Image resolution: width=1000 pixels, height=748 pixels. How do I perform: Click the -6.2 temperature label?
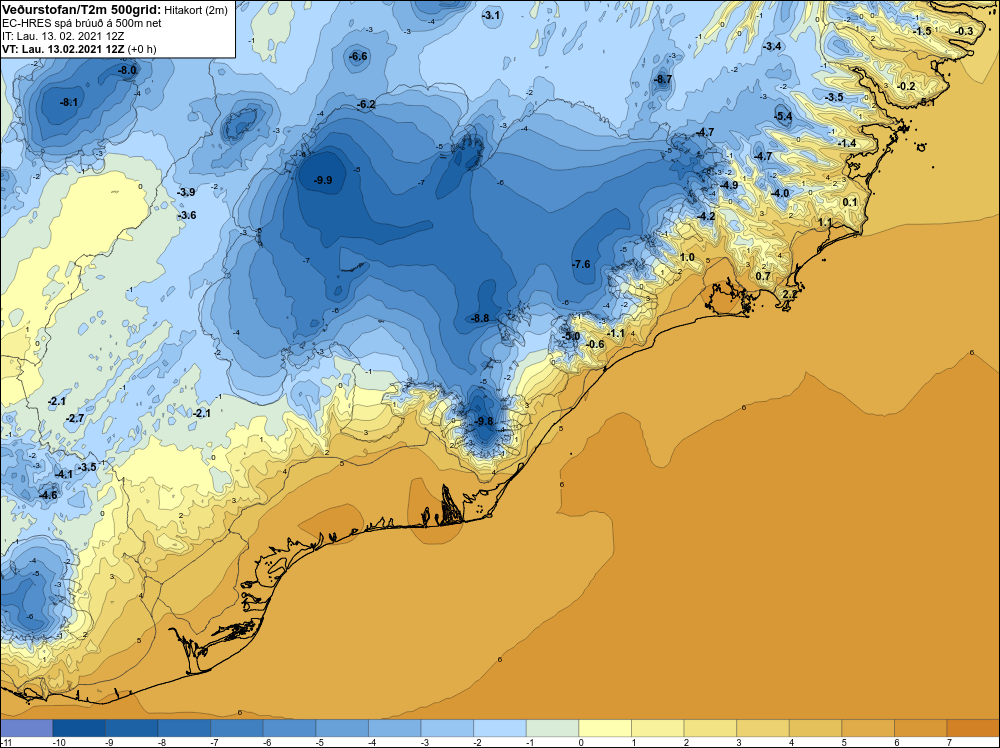click(366, 105)
